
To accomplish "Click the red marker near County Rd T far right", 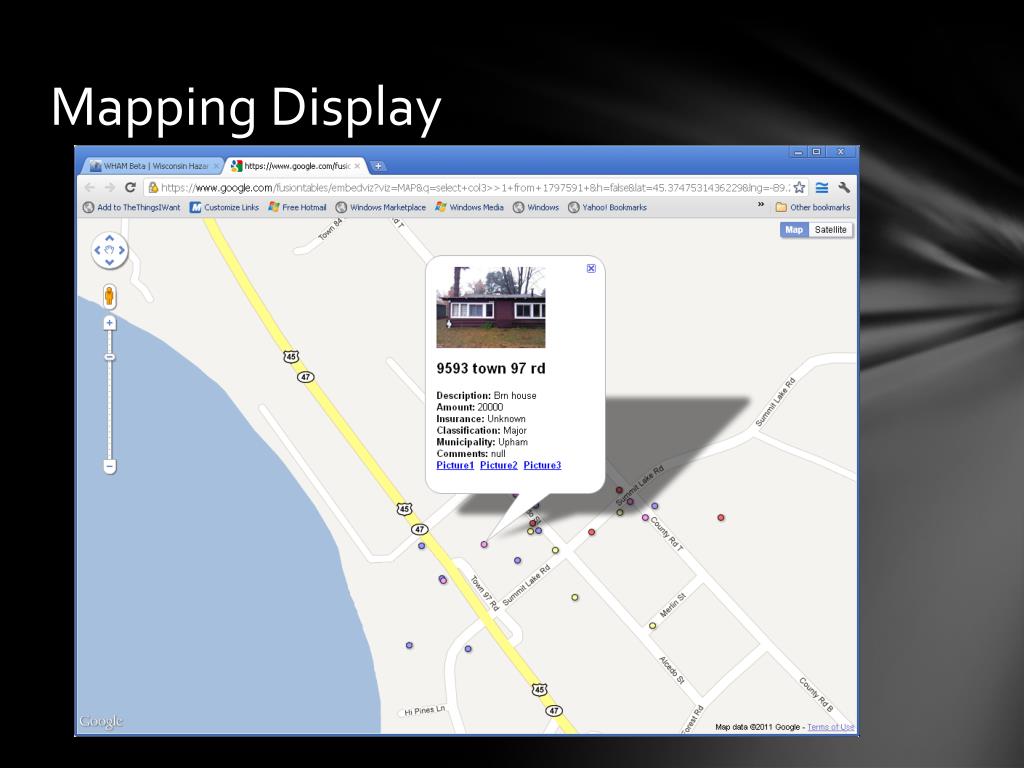I will [x=721, y=517].
